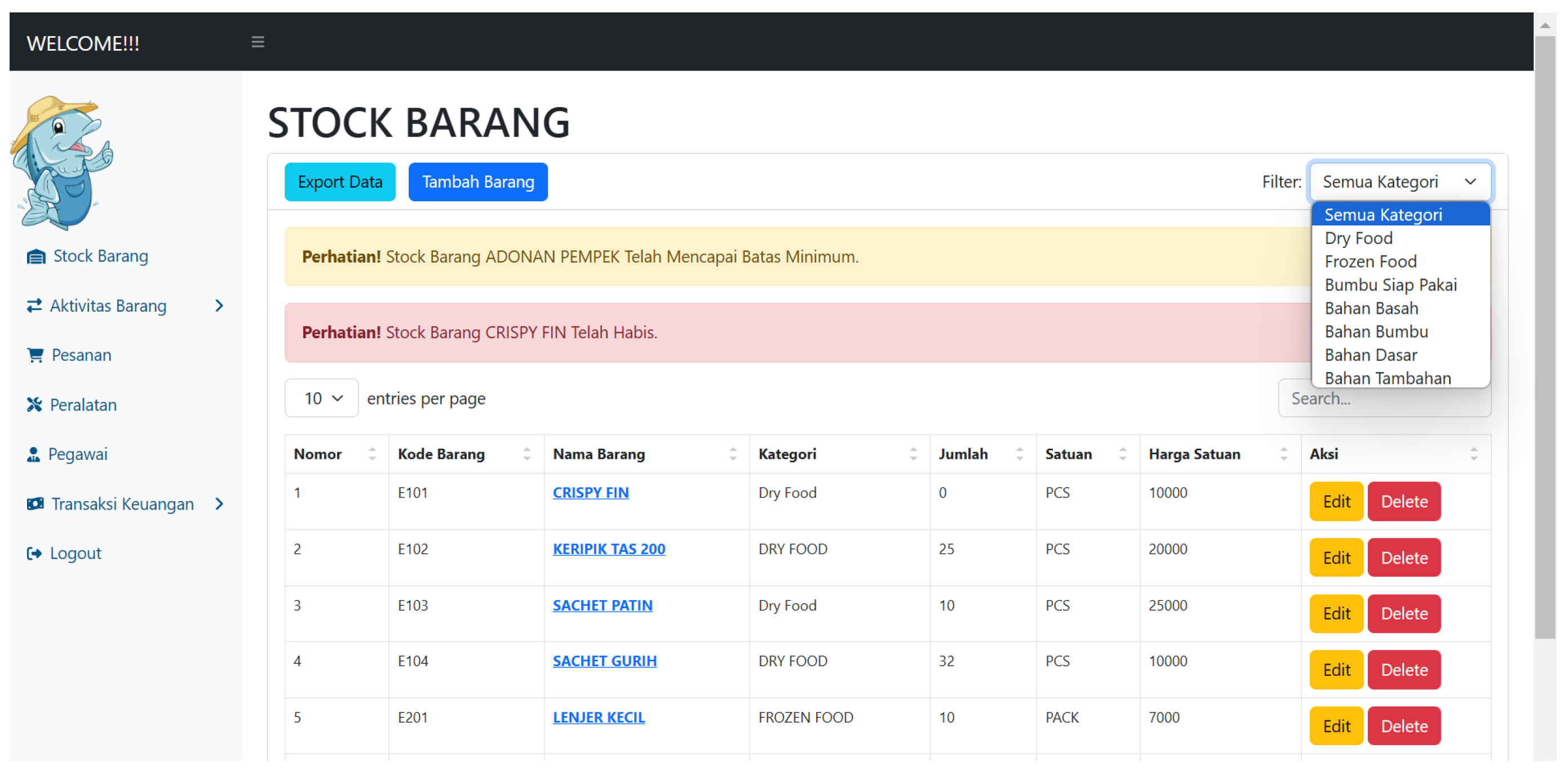Click the Tambah Barang button
Image resolution: width=1568 pixels, height=775 pixels.
point(478,182)
